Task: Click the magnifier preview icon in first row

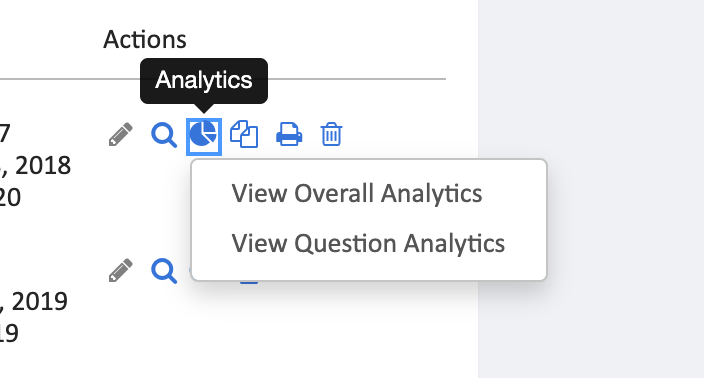Action: click(x=164, y=135)
